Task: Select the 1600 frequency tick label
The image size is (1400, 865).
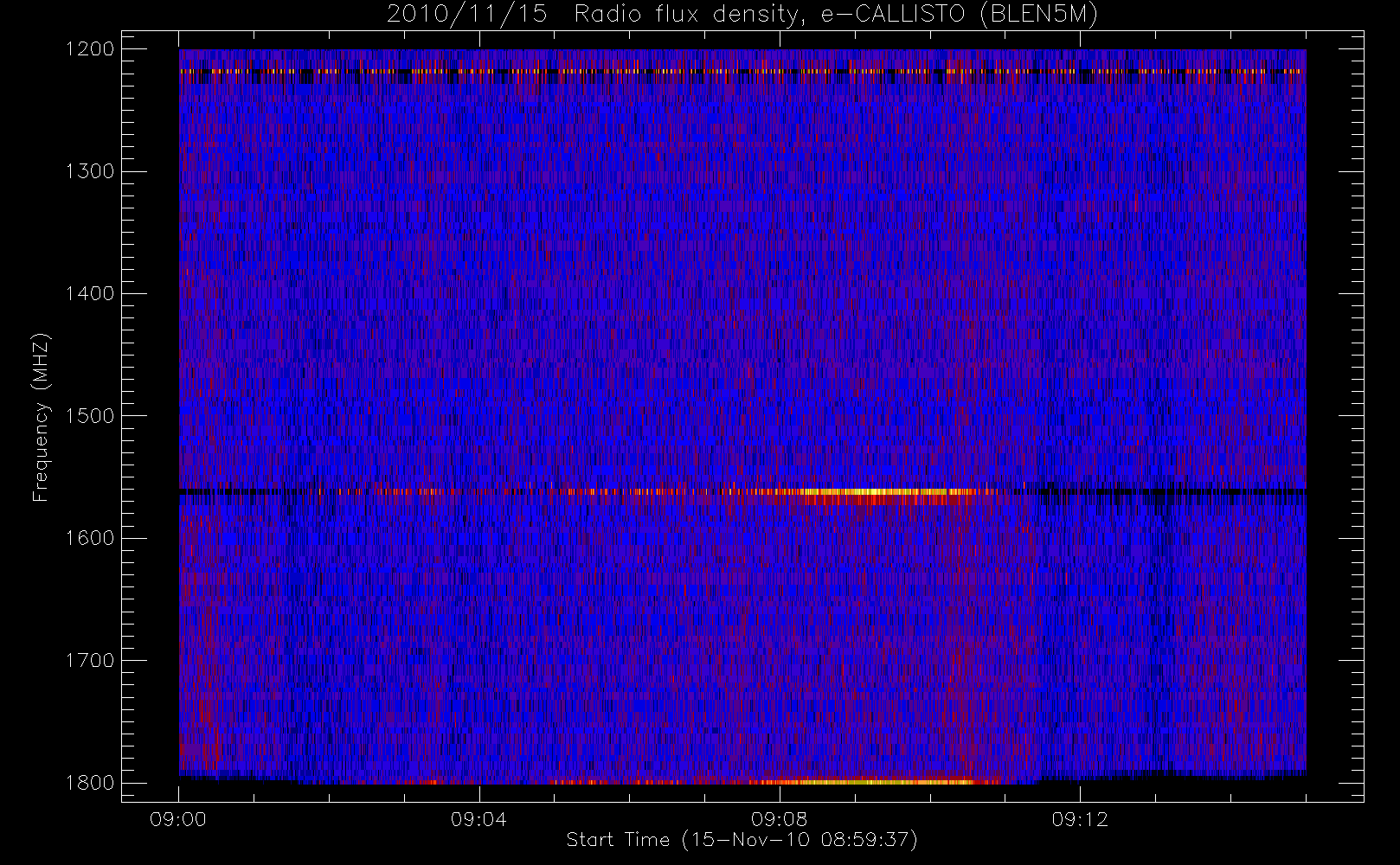Action: pyautogui.click(x=90, y=538)
